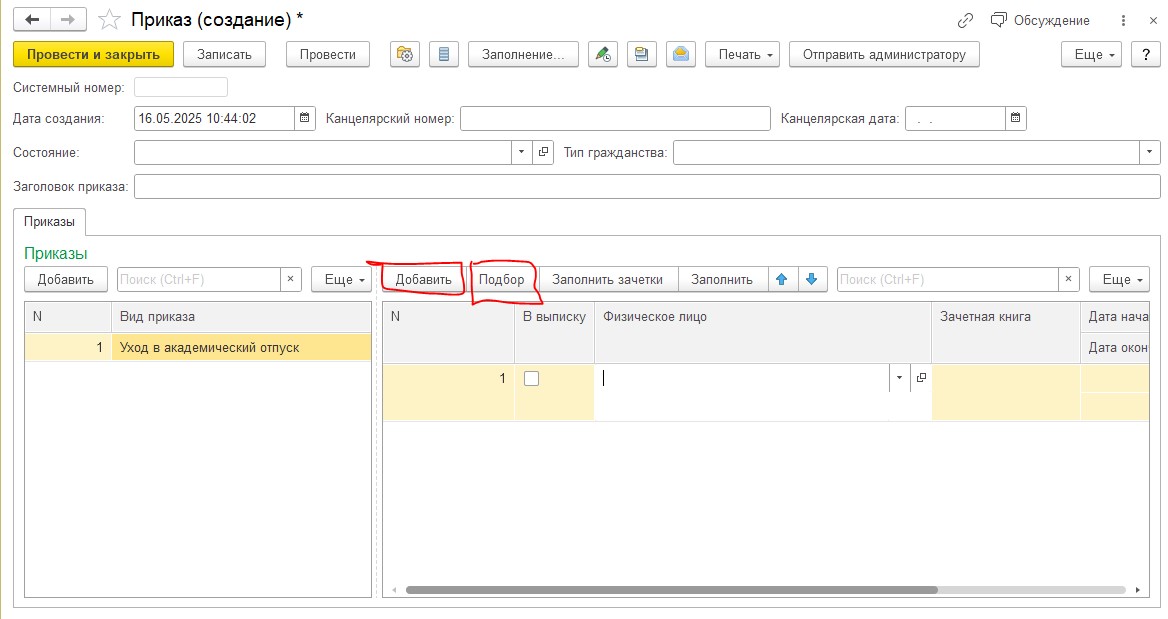Expand the Физическое лицо cell dropdown

click(x=899, y=378)
